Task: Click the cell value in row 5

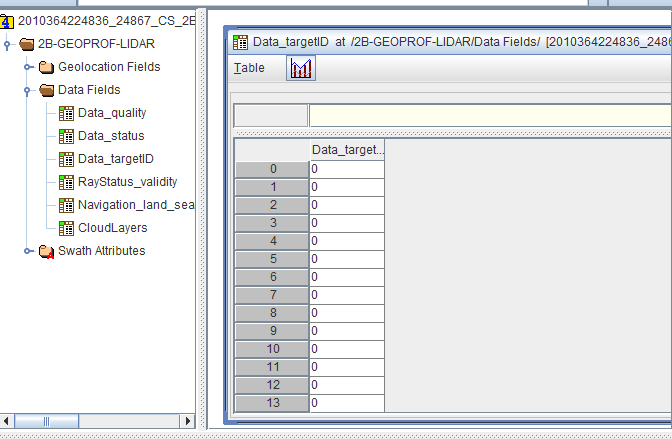Action: [x=346, y=259]
